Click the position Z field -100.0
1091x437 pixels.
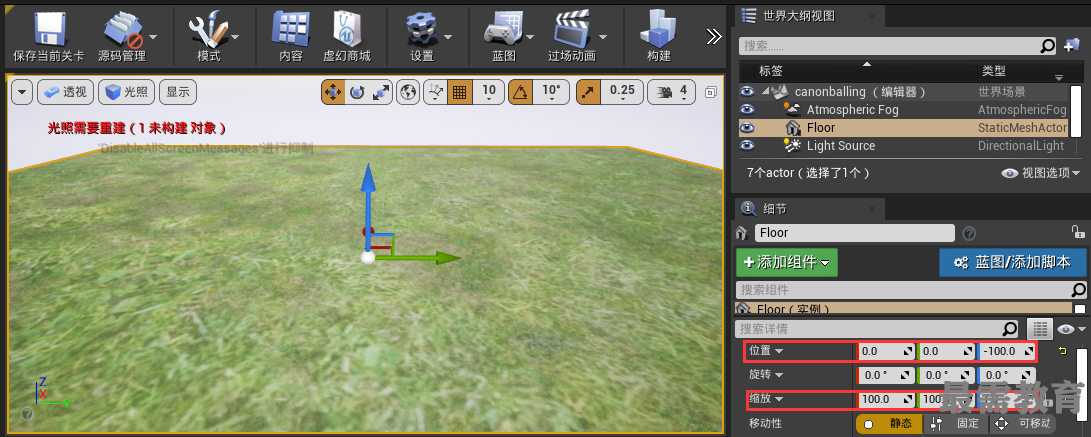(x=1006, y=351)
